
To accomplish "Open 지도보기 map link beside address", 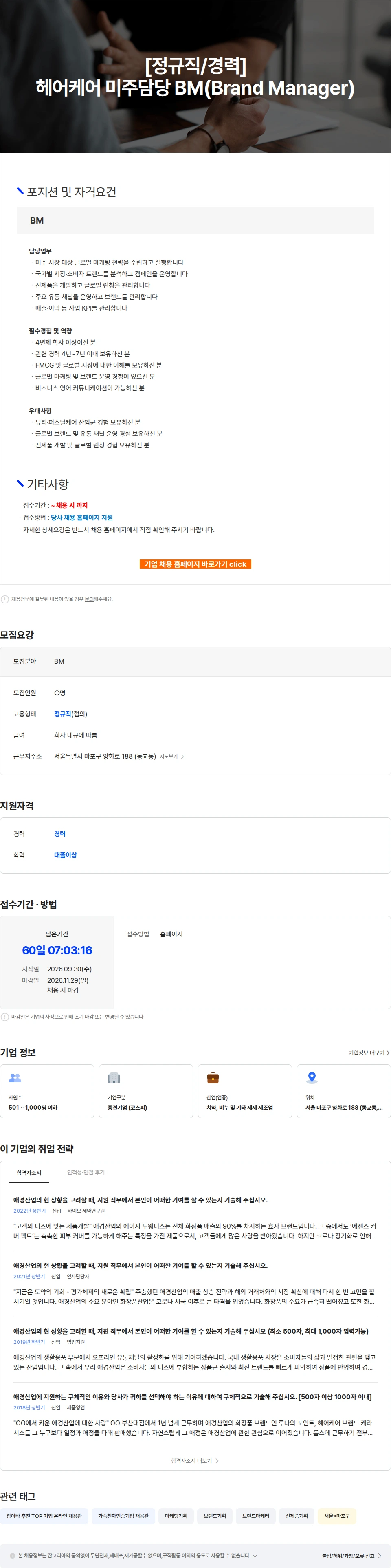I will [169, 757].
